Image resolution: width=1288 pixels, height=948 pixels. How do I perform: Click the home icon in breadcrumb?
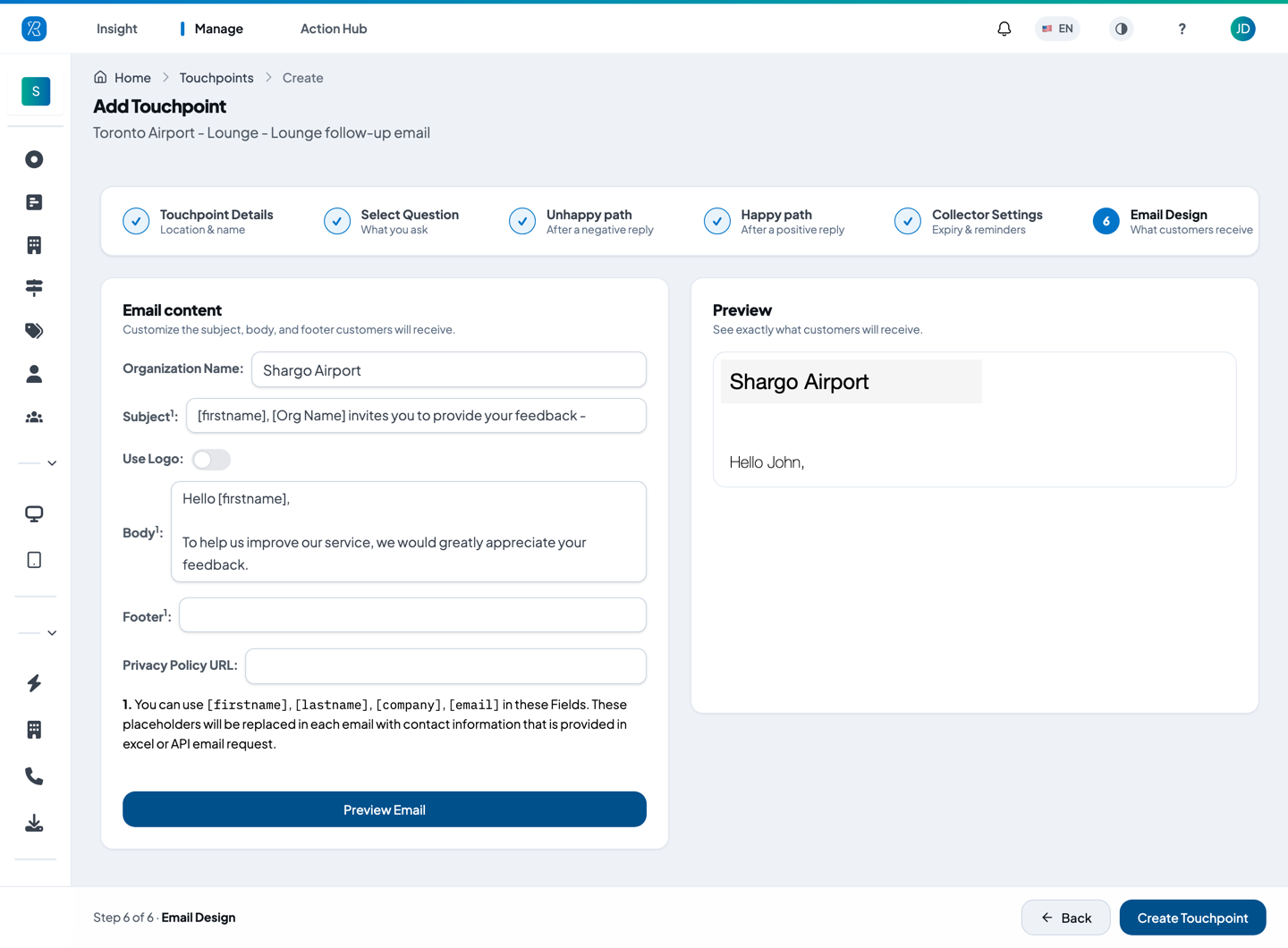pos(100,77)
